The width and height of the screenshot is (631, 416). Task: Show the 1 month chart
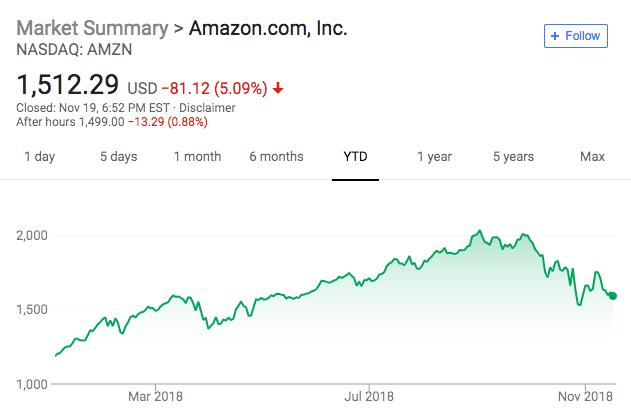tap(197, 156)
